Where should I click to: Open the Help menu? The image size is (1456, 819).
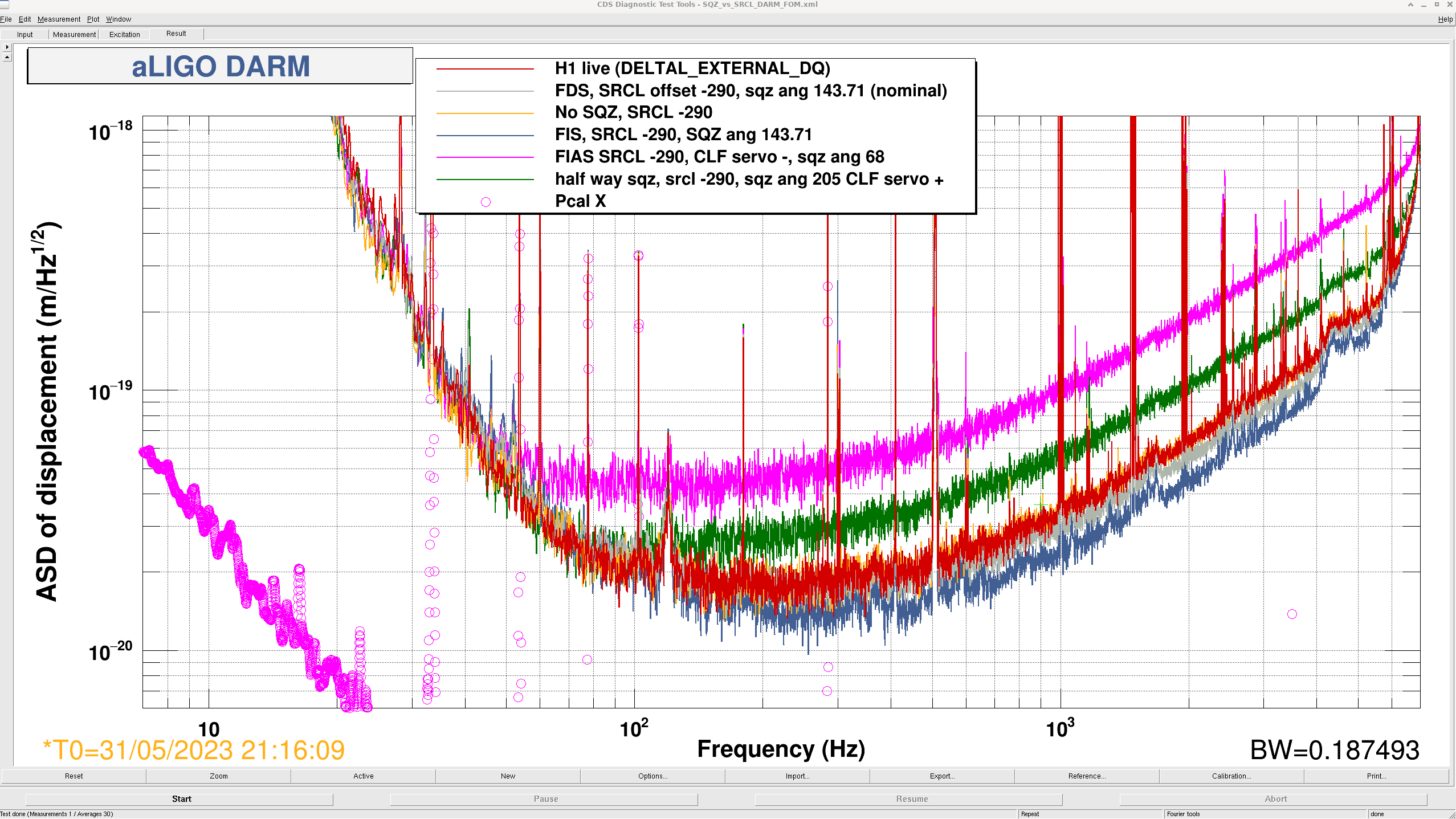pyautogui.click(x=1445, y=19)
